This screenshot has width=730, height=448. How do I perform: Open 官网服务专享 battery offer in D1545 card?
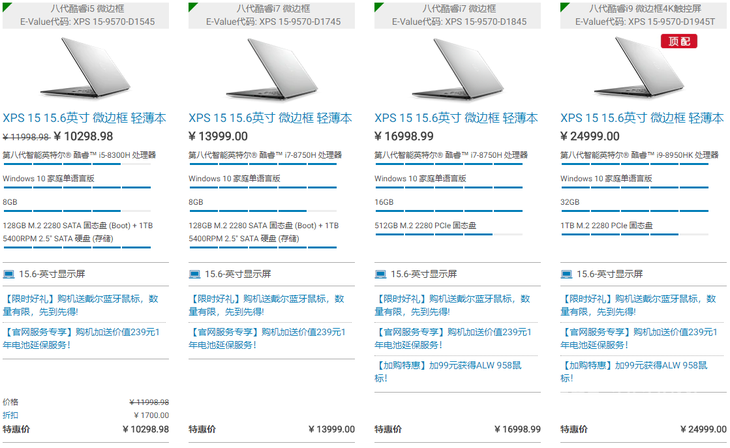(81, 339)
